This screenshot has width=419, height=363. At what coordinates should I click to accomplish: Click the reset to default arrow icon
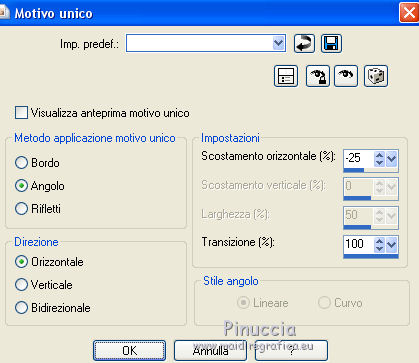click(304, 44)
